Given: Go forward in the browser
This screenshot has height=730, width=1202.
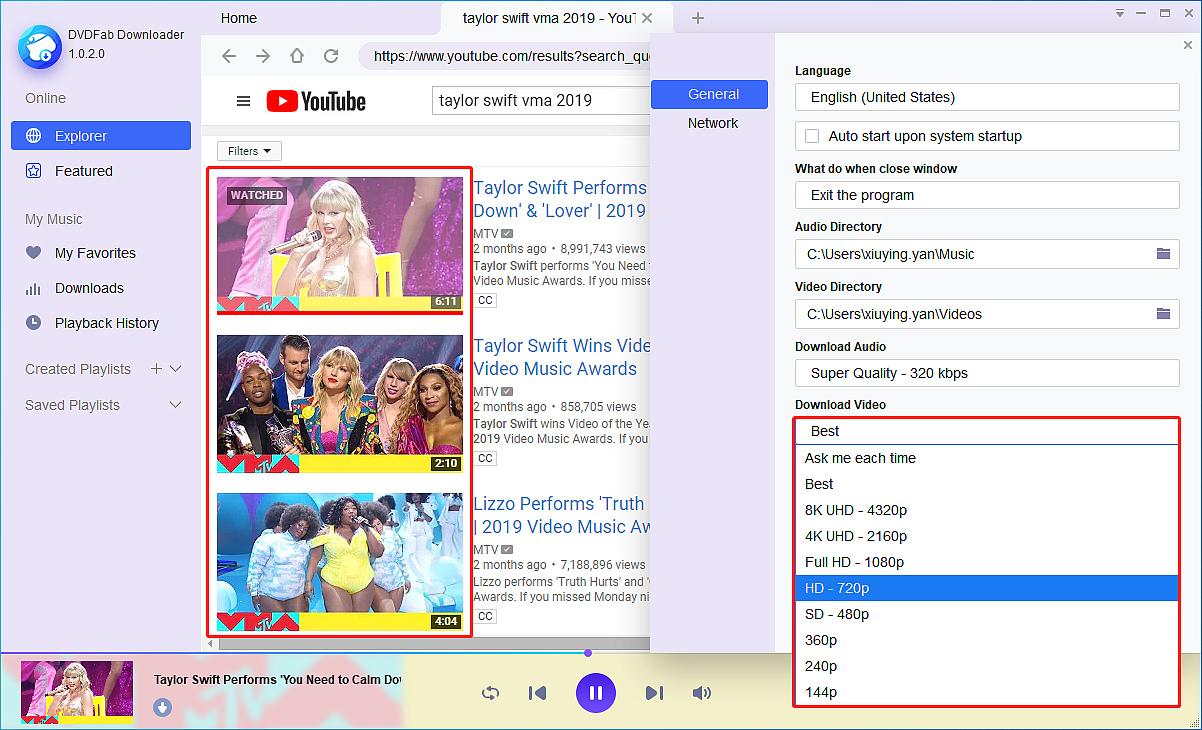Looking at the screenshot, I should click(263, 56).
